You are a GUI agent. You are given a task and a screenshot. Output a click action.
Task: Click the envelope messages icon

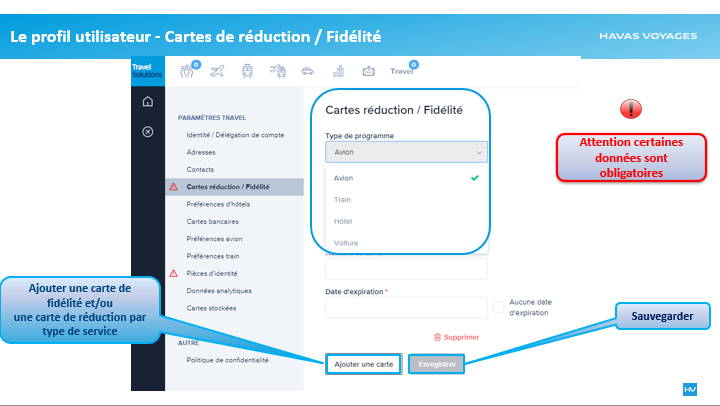click(x=368, y=71)
